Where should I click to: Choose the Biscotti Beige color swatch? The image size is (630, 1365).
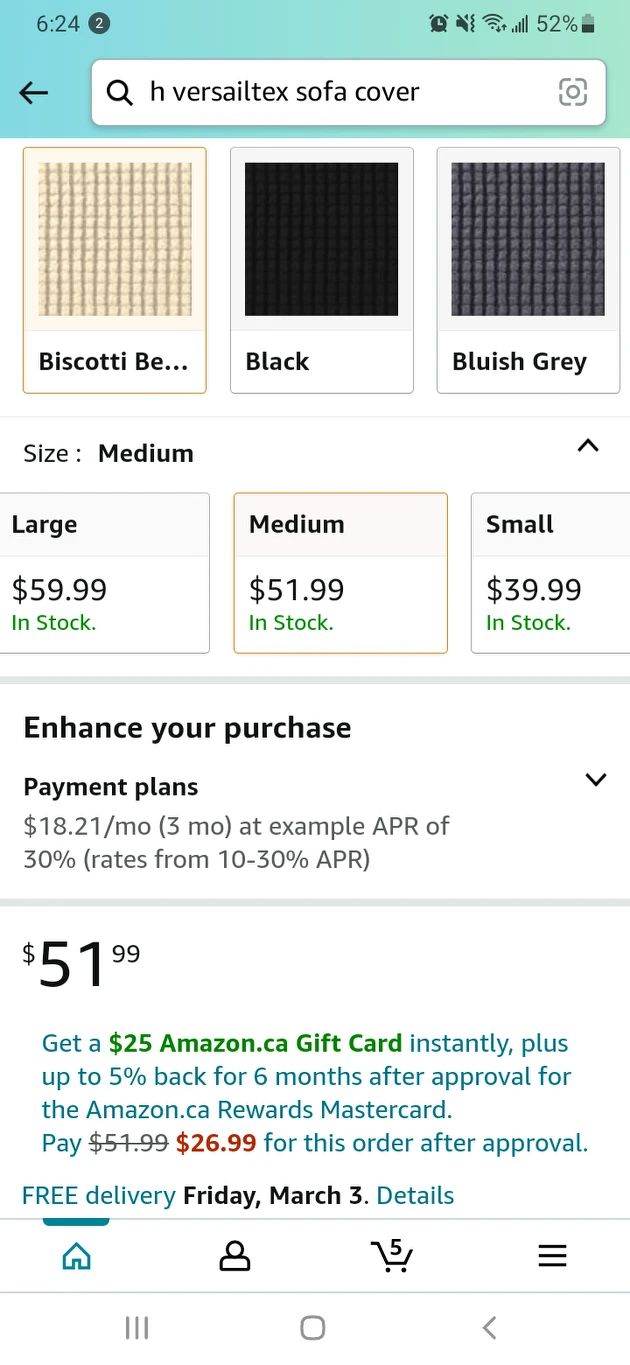(115, 270)
